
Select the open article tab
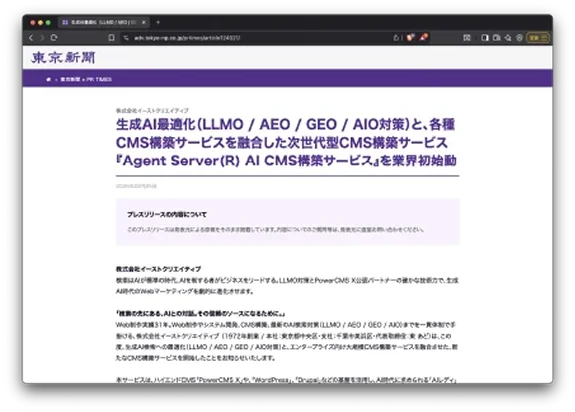tap(104, 22)
